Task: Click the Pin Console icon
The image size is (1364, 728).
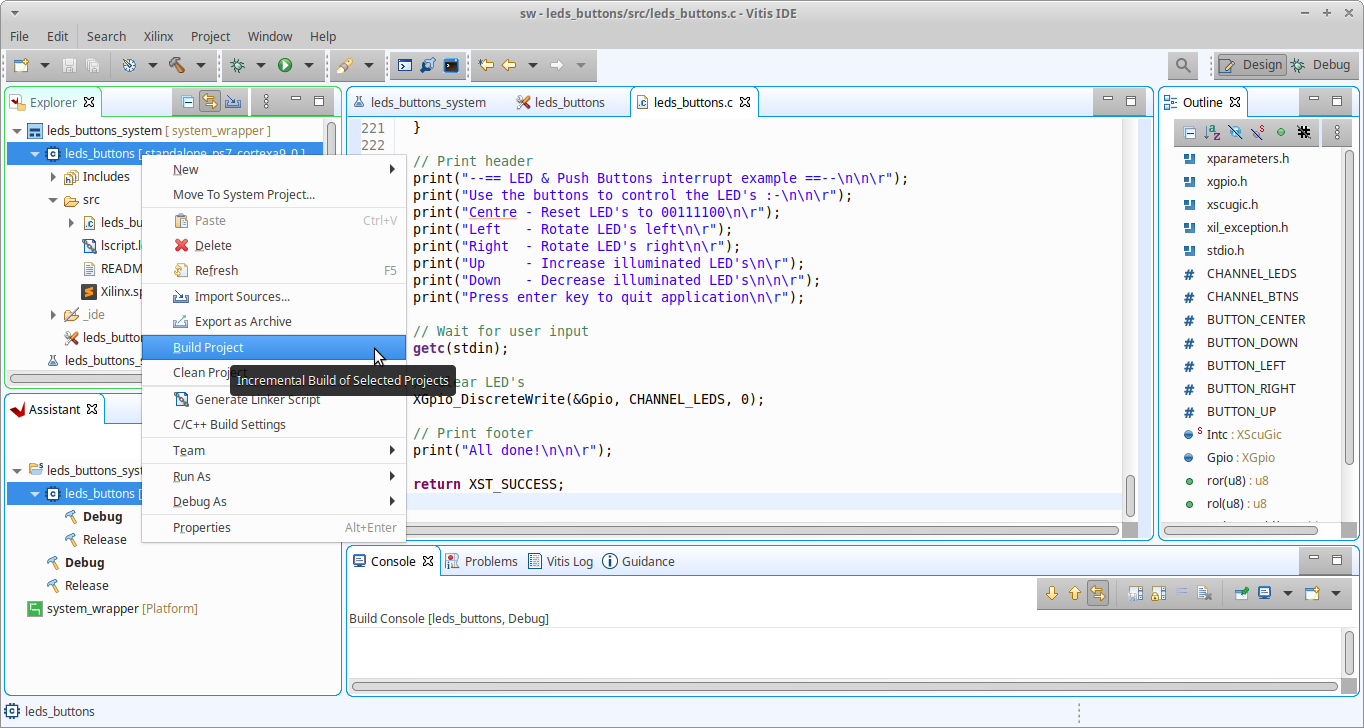Action: pyautogui.click(x=1241, y=593)
